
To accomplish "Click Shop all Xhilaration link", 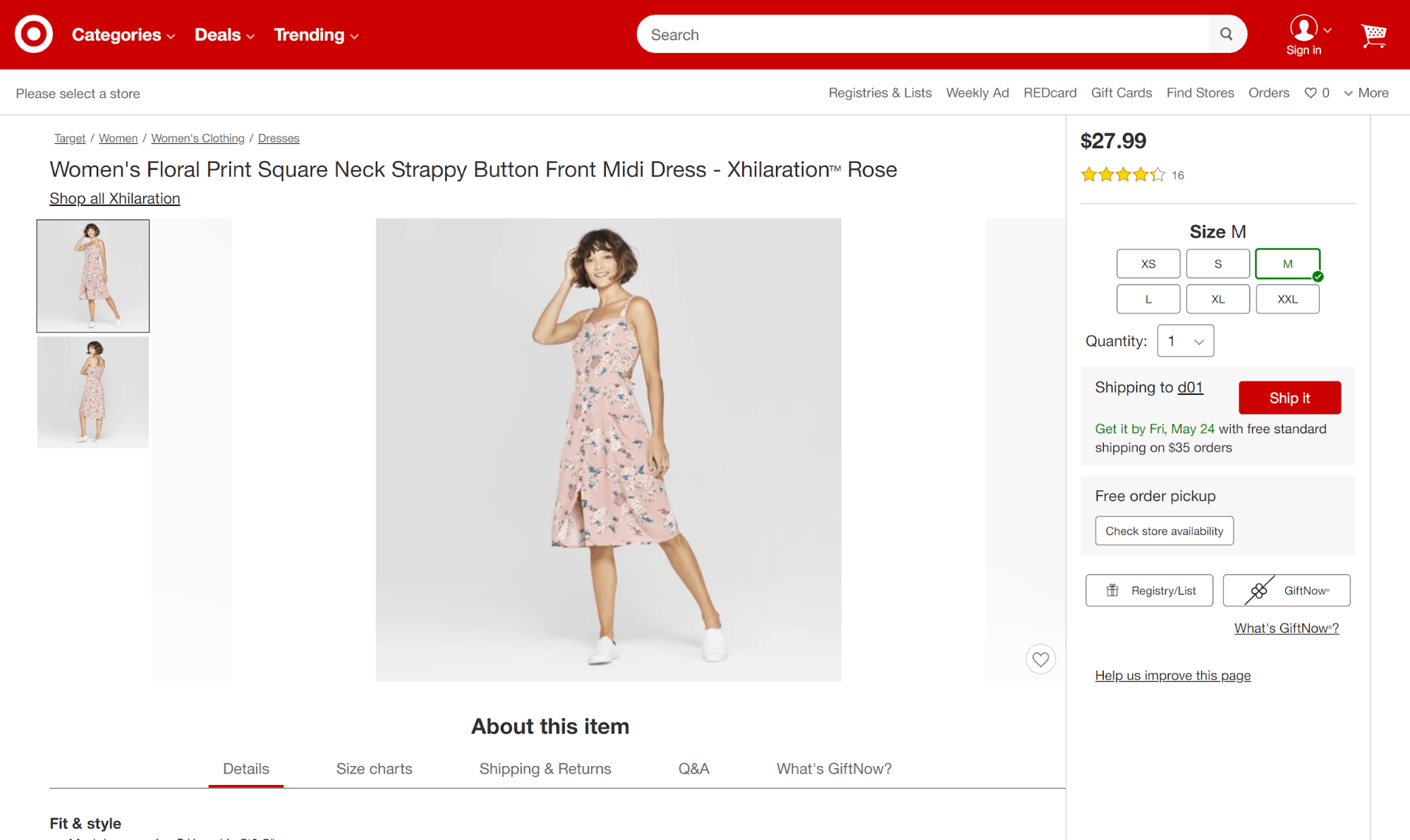I will [114, 198].
